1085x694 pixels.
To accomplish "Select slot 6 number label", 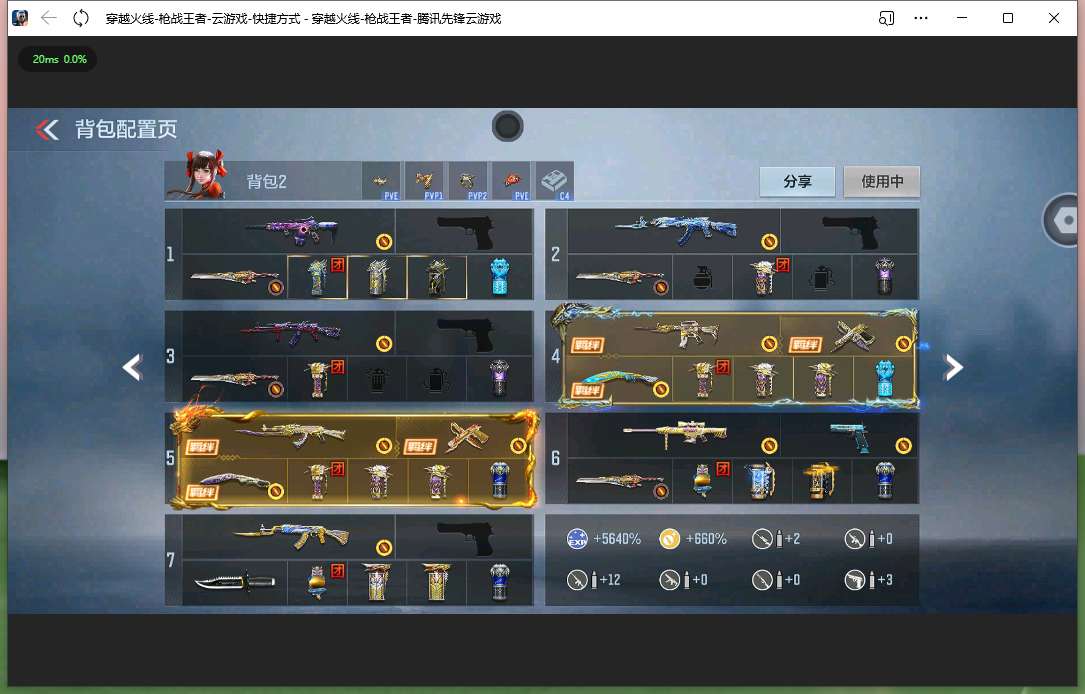I will point(555,458).
